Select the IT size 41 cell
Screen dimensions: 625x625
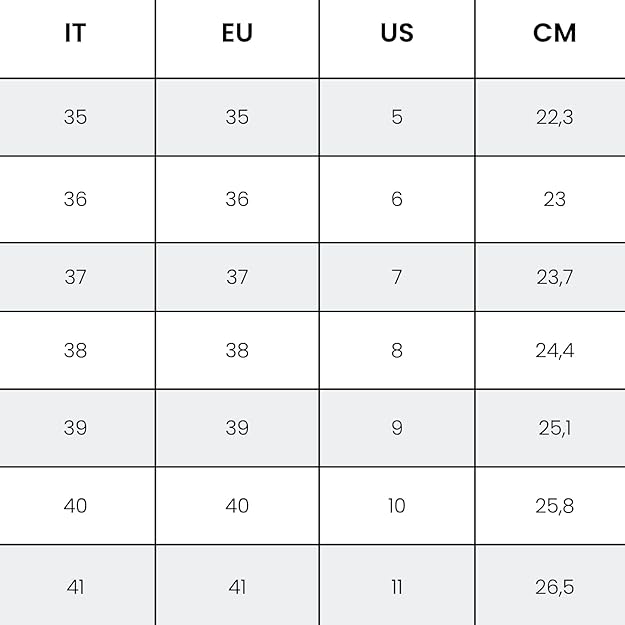pyautogui.click(x=75, y=586)
